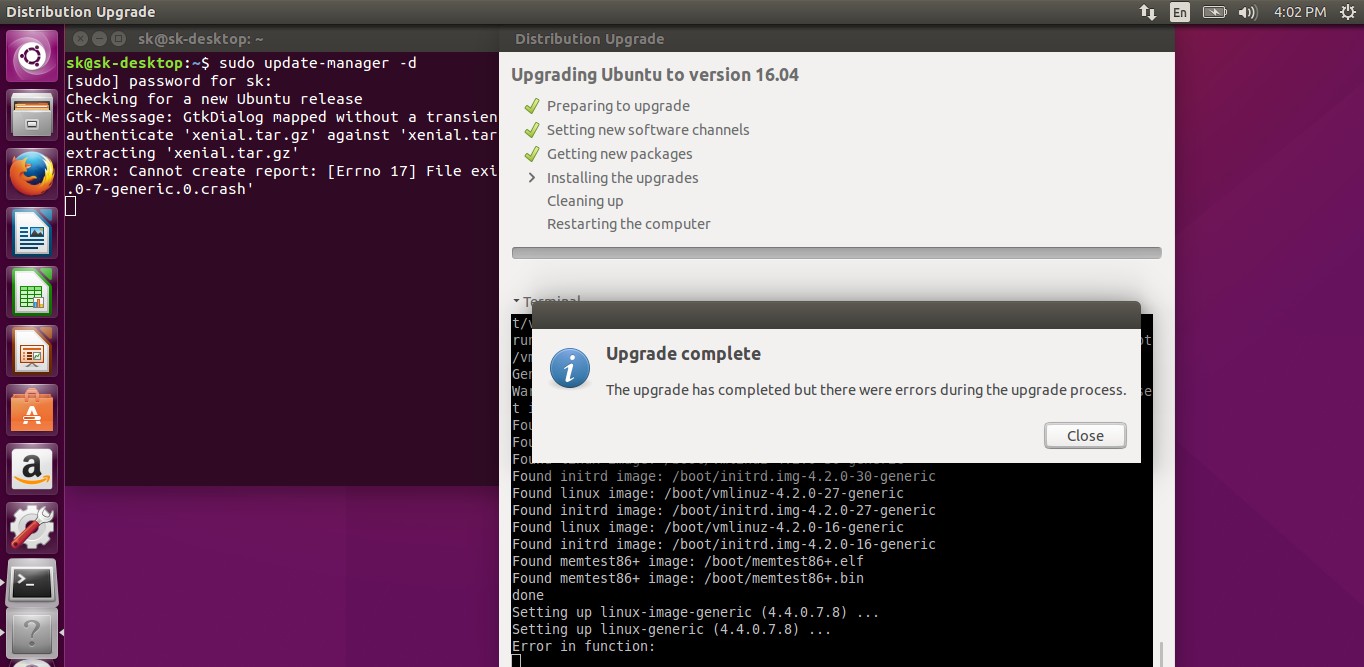Open the En keyboard layout indicator

(1180, 12)
